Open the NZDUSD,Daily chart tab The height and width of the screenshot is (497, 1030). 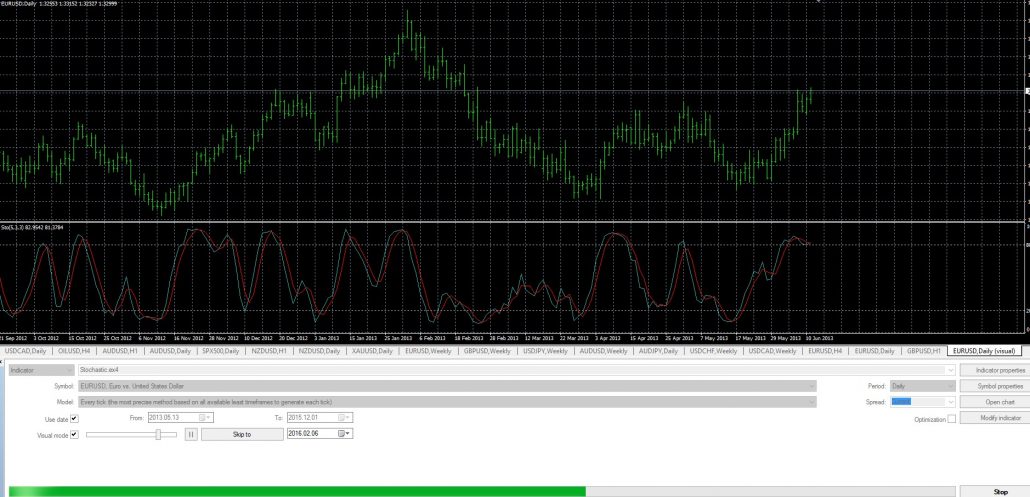click(319, 351)
